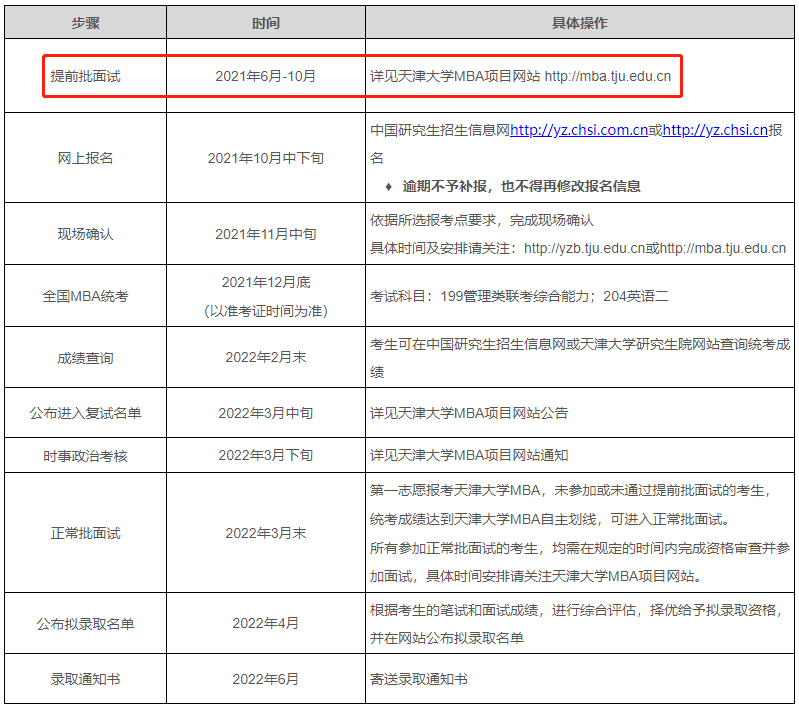Click the 寄送录取通知书 text
This screenshot has height=709, width=799.
point(419,679)
